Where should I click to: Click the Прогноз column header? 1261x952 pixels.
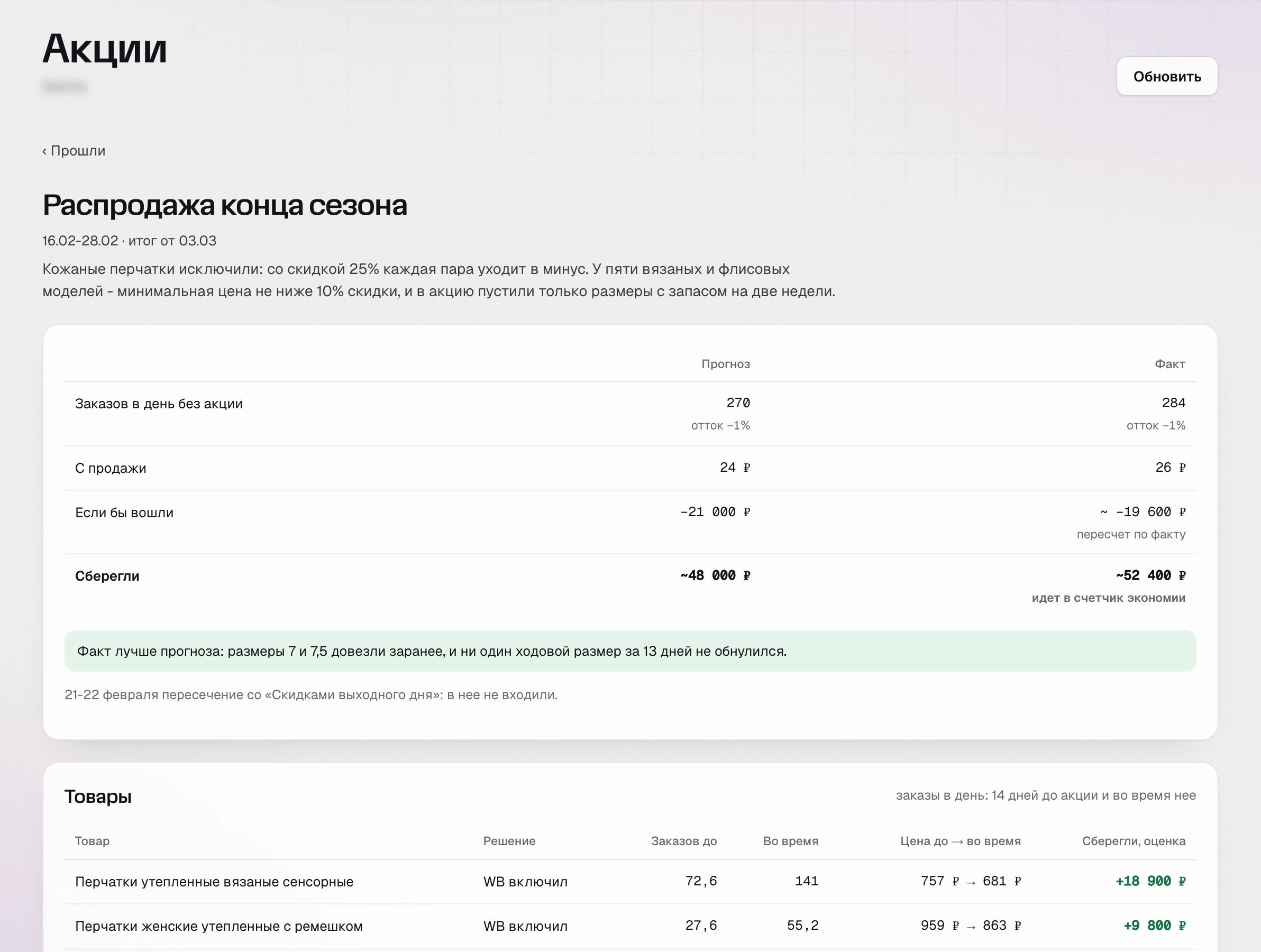tap(725, 364)
